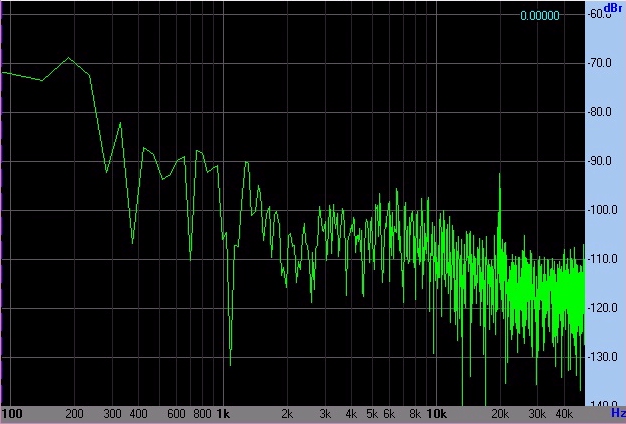Viewport: 626px width, 424px height.
Task: Click the spectrum peak near 20k
Action: point(499,174)
